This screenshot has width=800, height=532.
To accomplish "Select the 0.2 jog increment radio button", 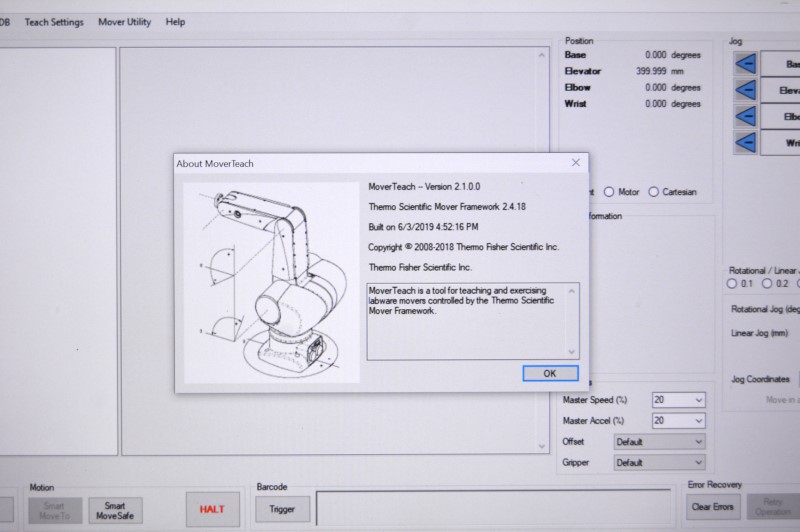I will pos(767,284).
